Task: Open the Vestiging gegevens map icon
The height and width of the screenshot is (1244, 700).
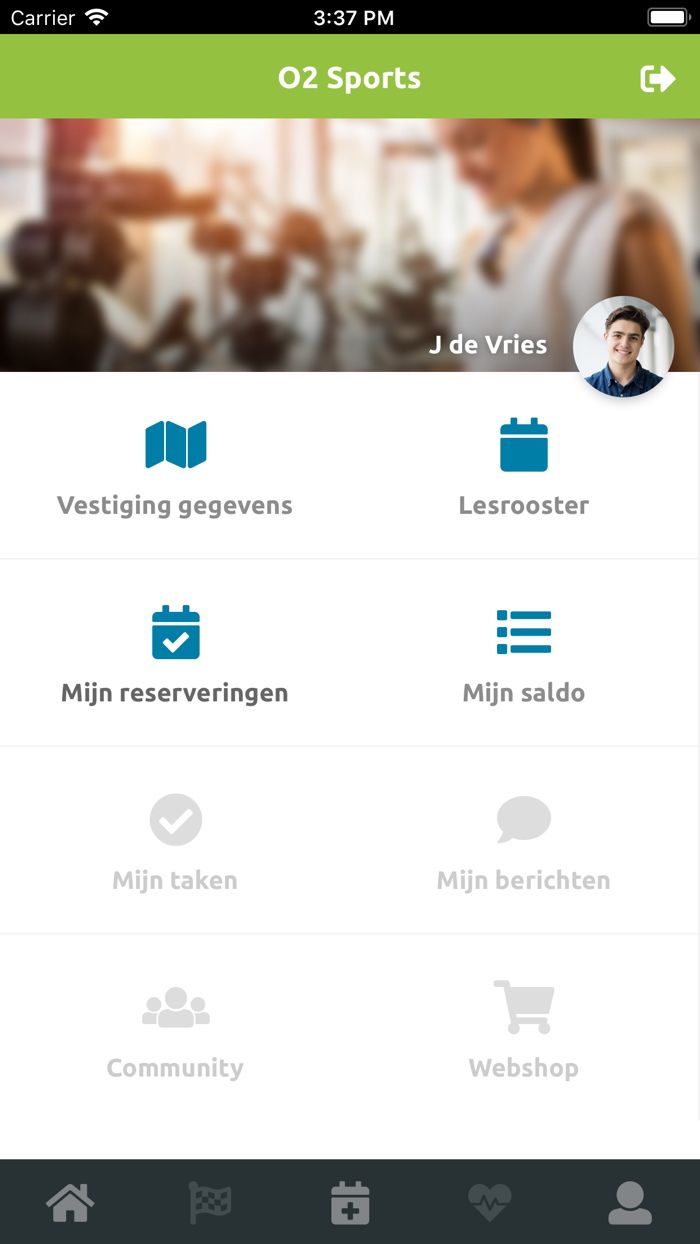Action: (175, 445)
